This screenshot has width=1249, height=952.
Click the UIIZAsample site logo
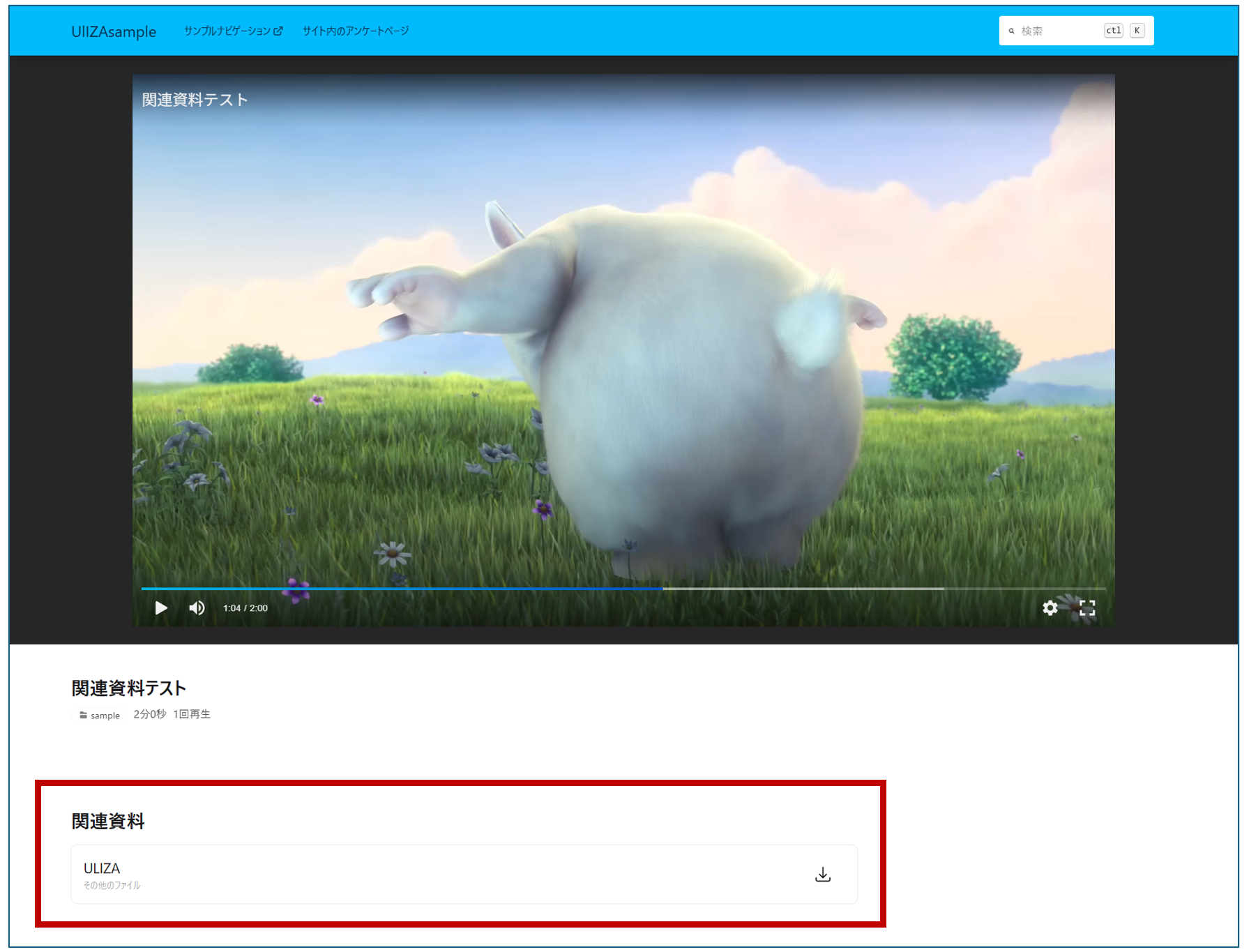tap(114, 31)
